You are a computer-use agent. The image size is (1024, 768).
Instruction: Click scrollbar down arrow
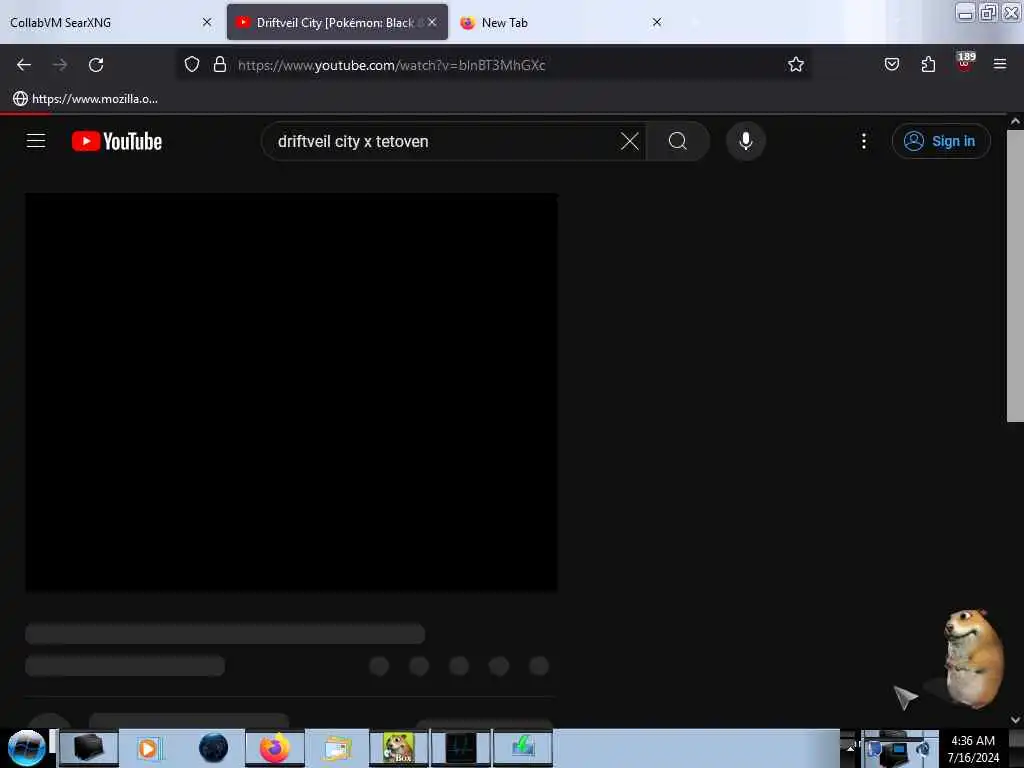(x=1015, y=720)
